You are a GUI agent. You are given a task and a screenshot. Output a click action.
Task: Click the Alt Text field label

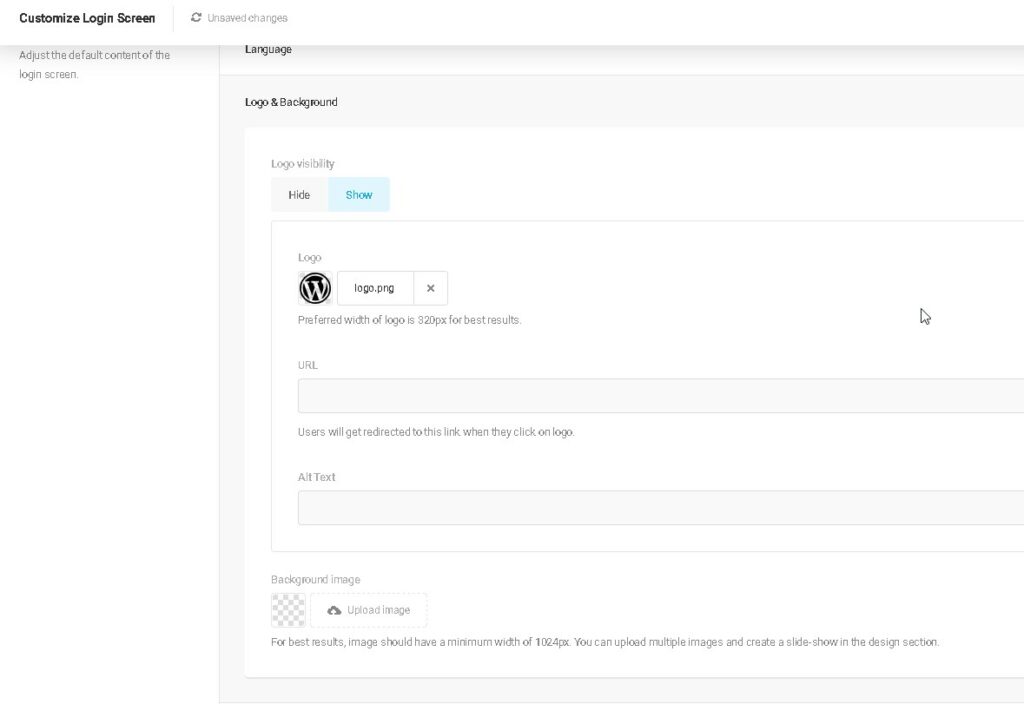pyautogui.click(x=316, y=477)
